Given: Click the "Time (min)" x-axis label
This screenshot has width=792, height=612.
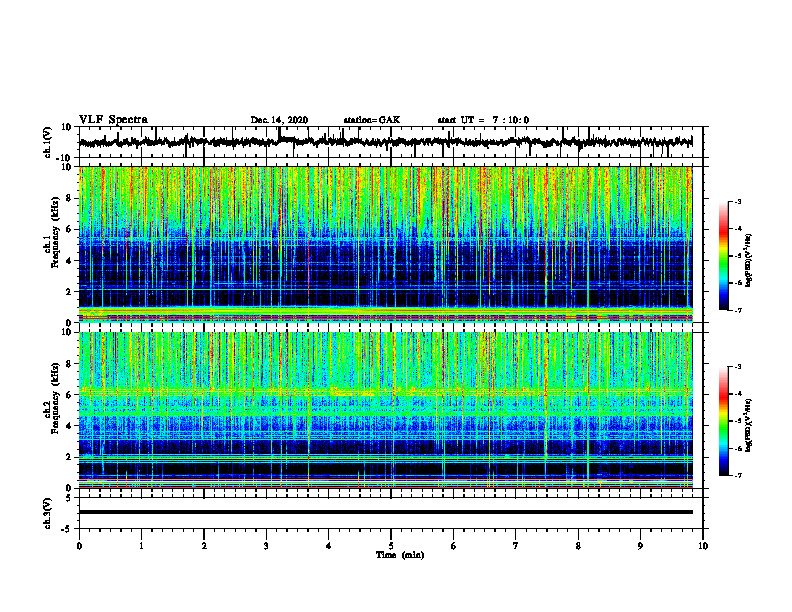Looking at the screenshot, I should click(400, 555).
